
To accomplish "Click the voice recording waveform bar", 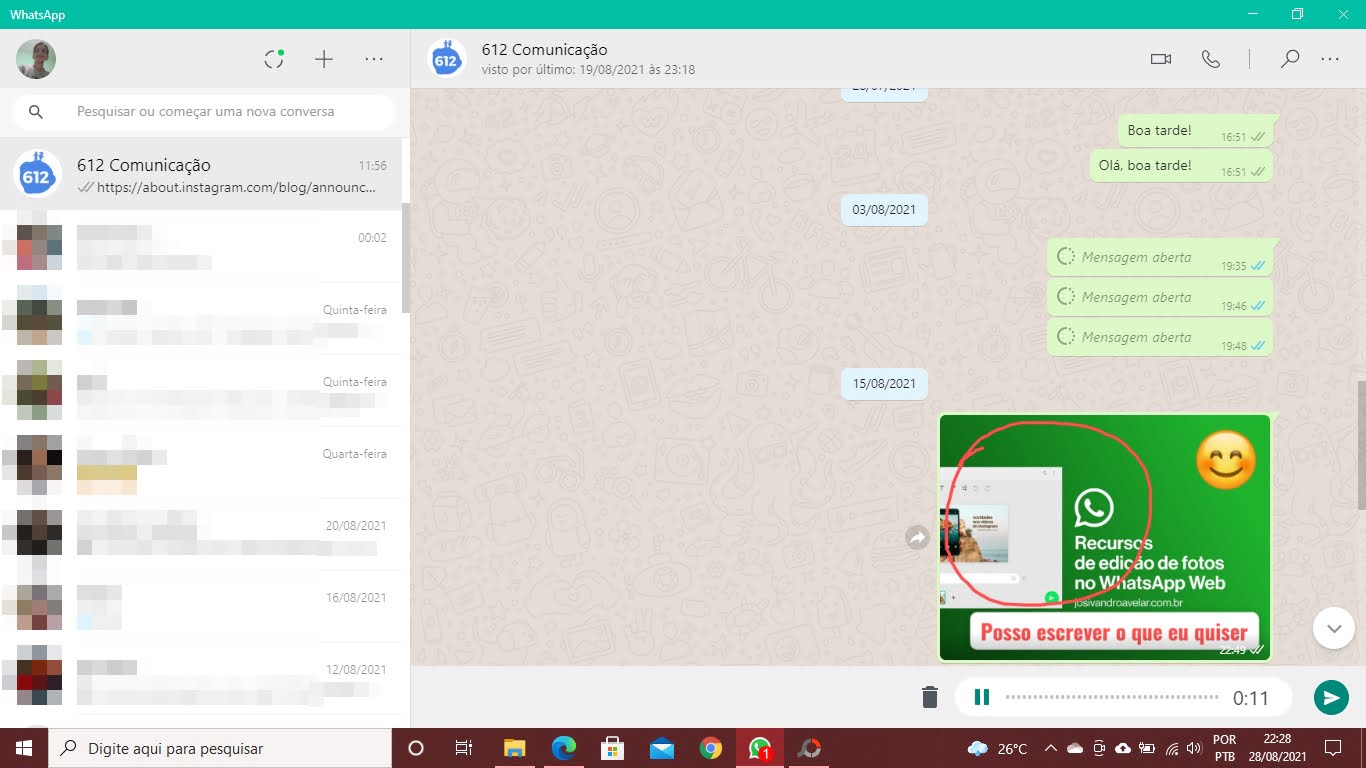I will point(1112,697).
